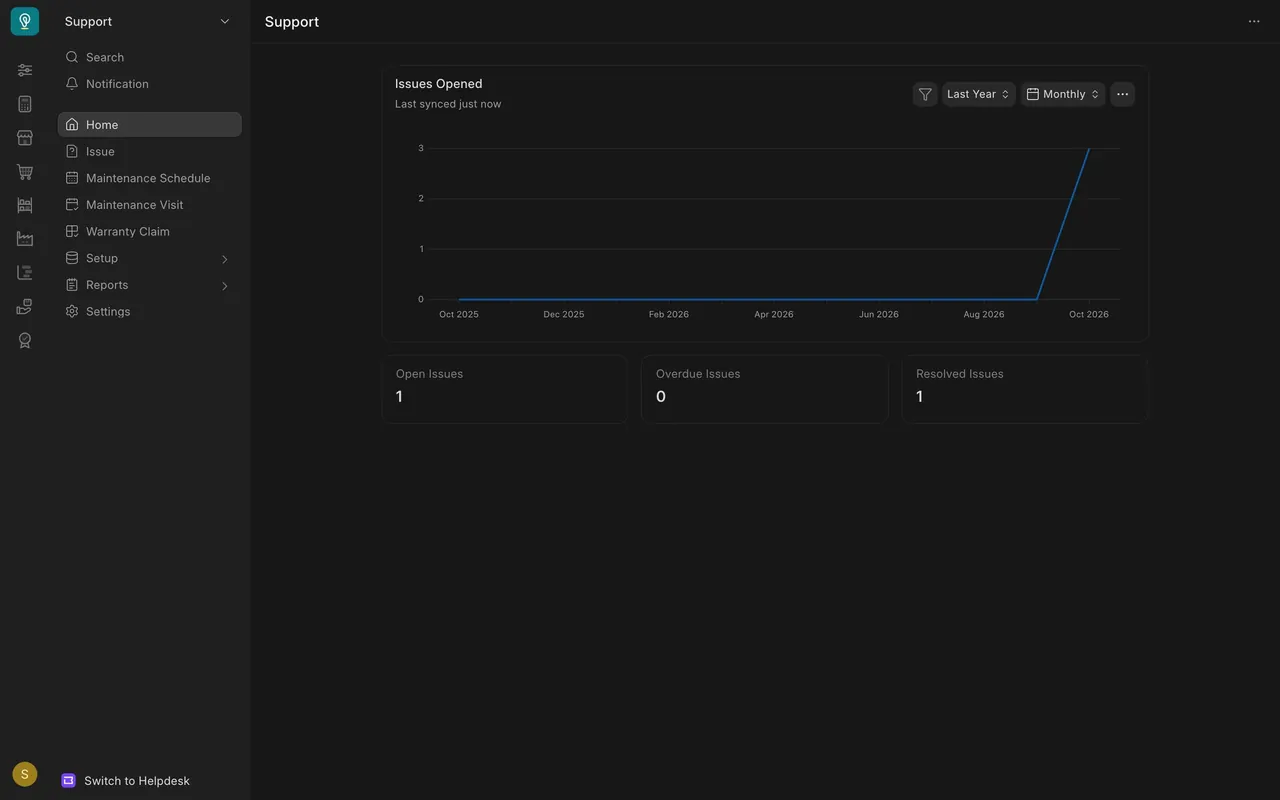Open the factory icon in the left rail

click(x=25, y=239)
